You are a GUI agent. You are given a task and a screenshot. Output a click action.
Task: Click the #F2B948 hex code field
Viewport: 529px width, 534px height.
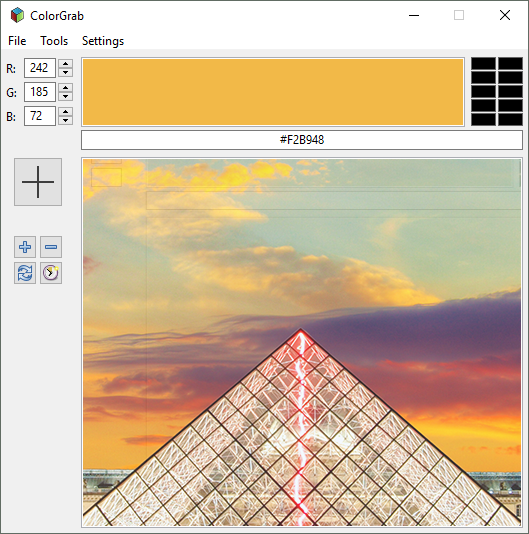coord(302,140)
